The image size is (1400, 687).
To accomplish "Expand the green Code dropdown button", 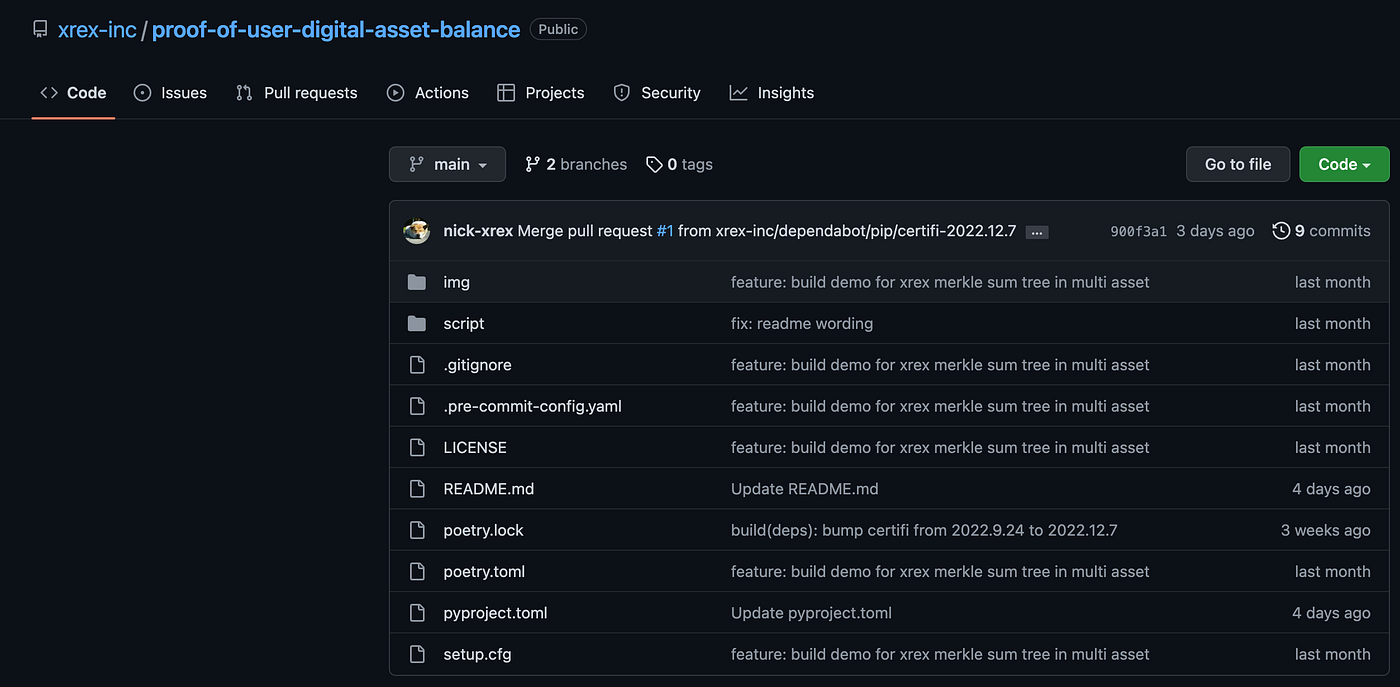I will [x=1344, y=164].
